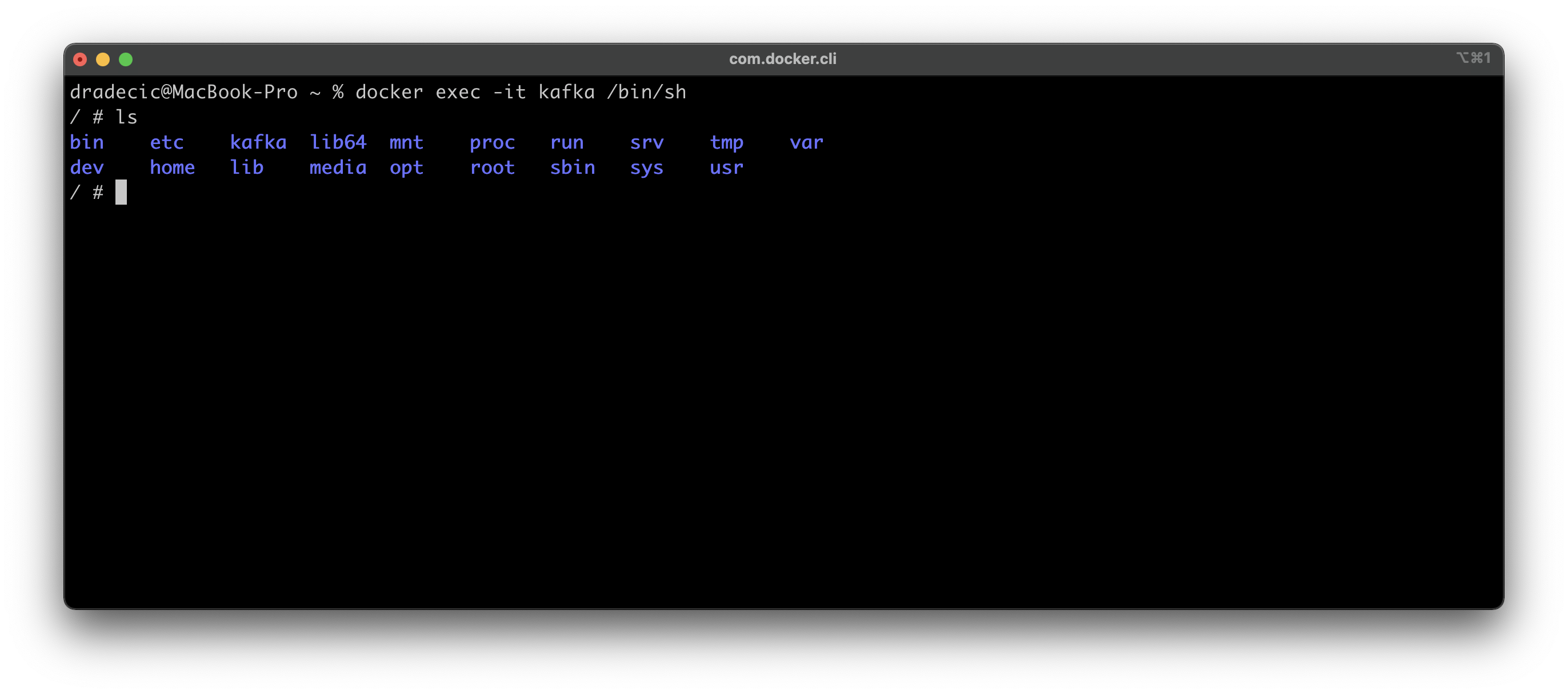
Task: Select the var directory name
Action: pos(807,142)
